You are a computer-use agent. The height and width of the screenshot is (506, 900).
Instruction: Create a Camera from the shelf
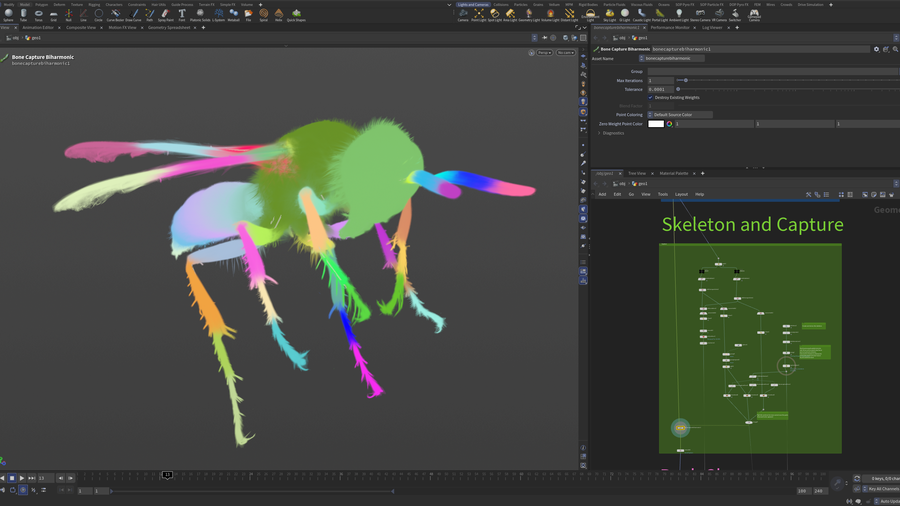463,14
